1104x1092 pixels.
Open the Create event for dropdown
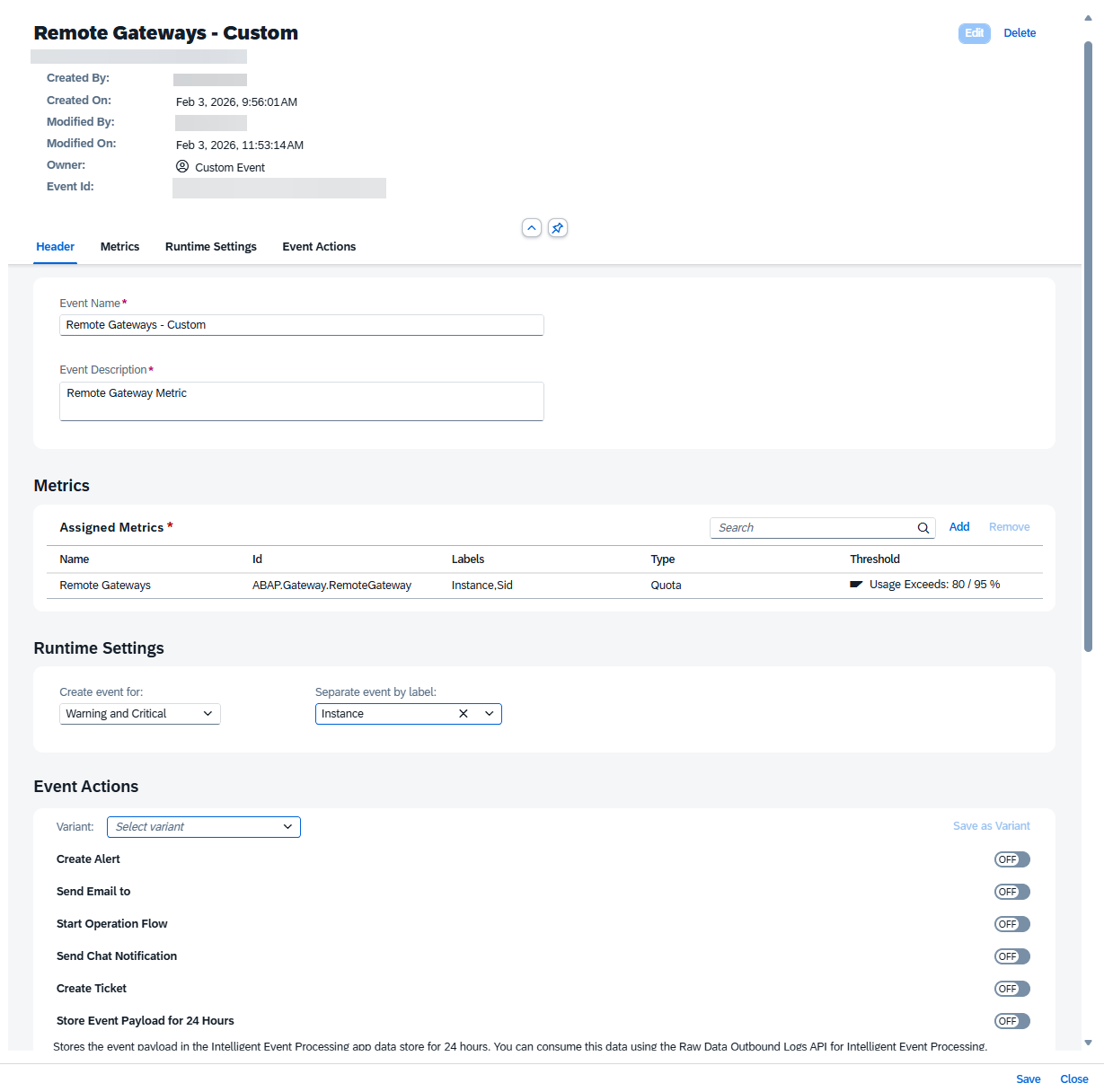(139, 714)
